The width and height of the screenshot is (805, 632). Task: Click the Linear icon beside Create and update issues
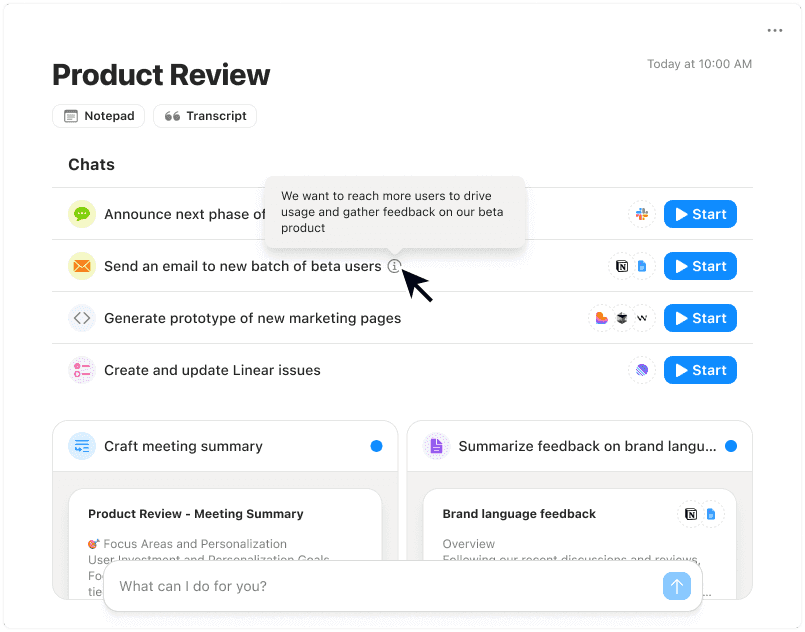point(641,369)
